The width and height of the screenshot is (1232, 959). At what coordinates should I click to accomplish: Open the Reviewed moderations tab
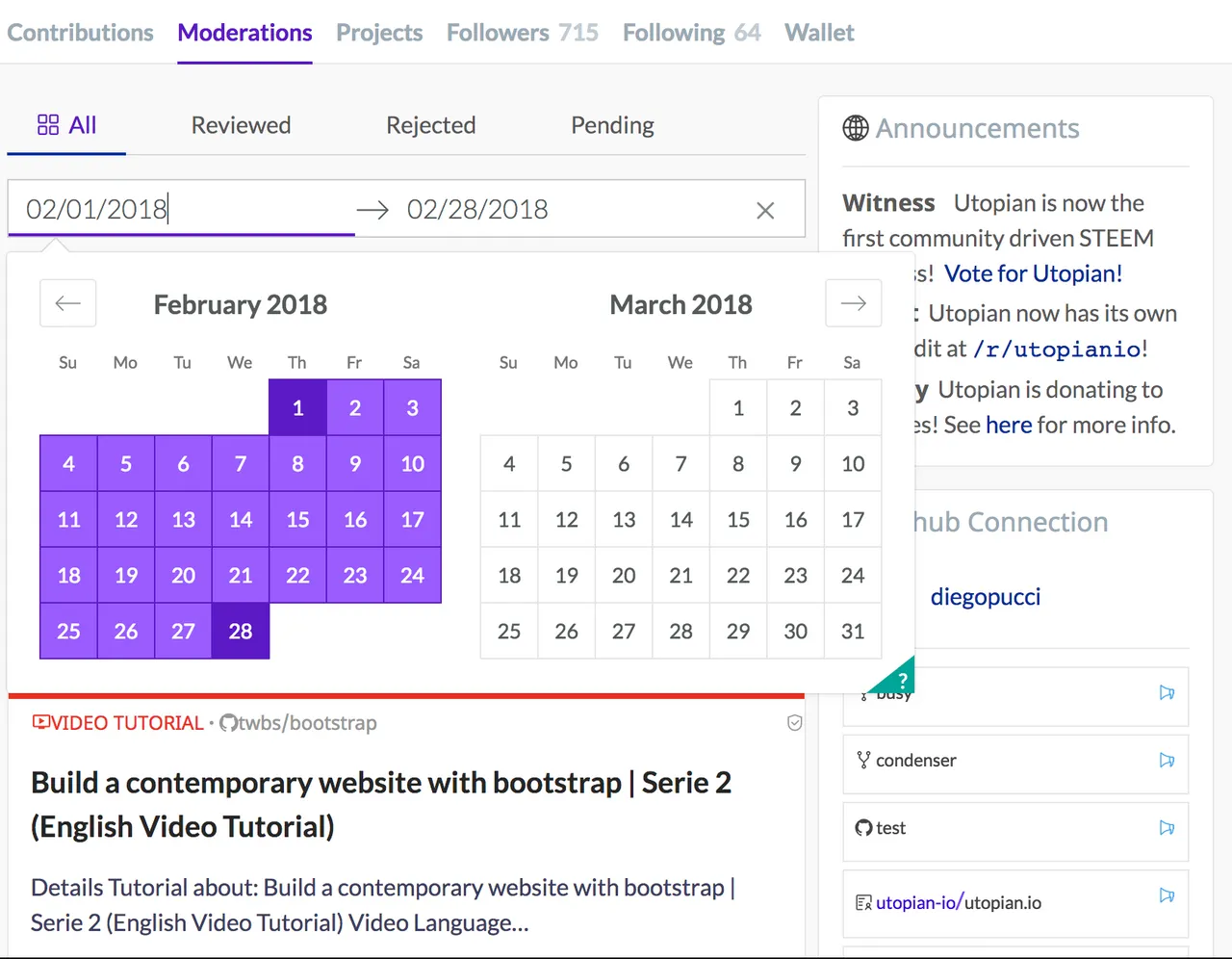pos(241,125)
